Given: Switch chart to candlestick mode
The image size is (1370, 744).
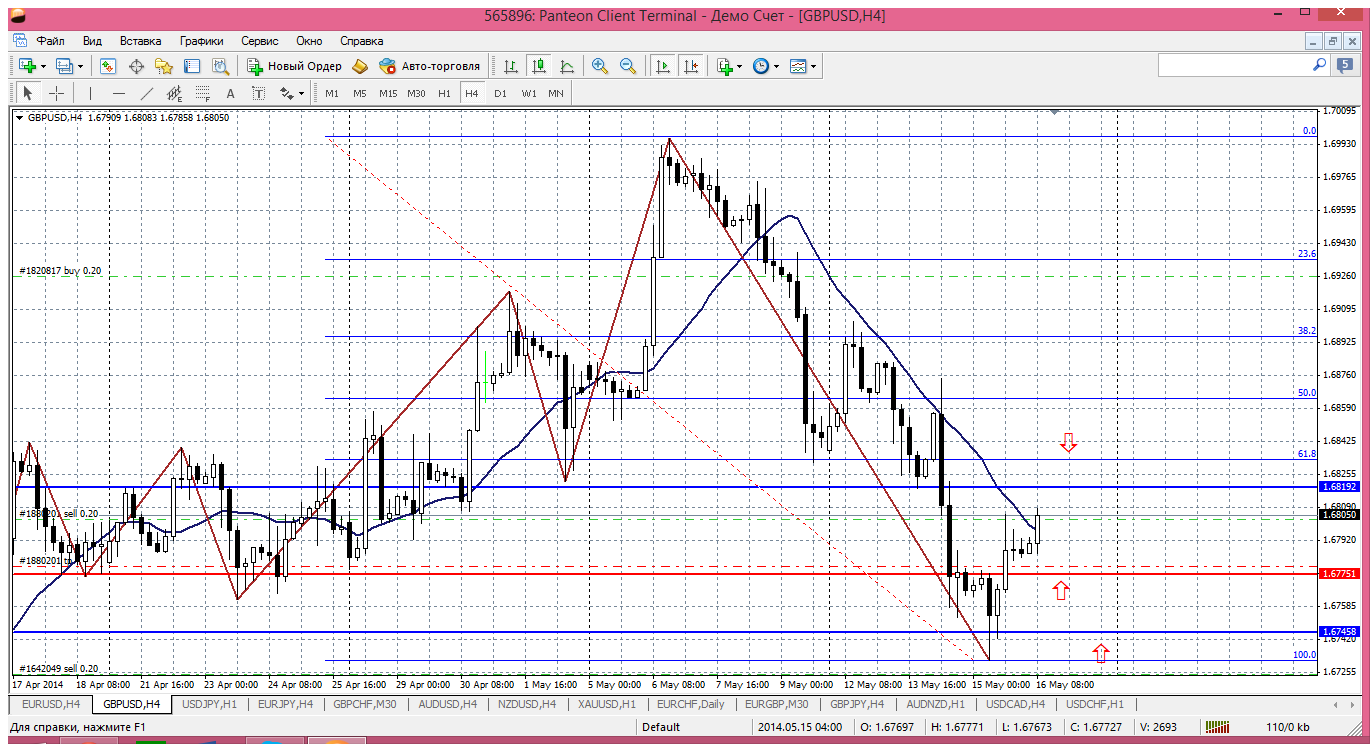Looking at the screenshot, I should (x=539, y=66).
